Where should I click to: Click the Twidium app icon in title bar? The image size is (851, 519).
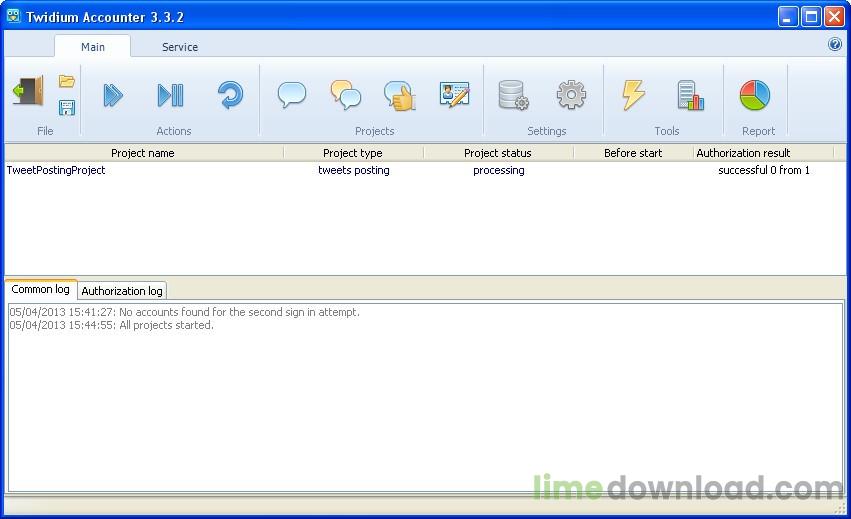(13, 16)
